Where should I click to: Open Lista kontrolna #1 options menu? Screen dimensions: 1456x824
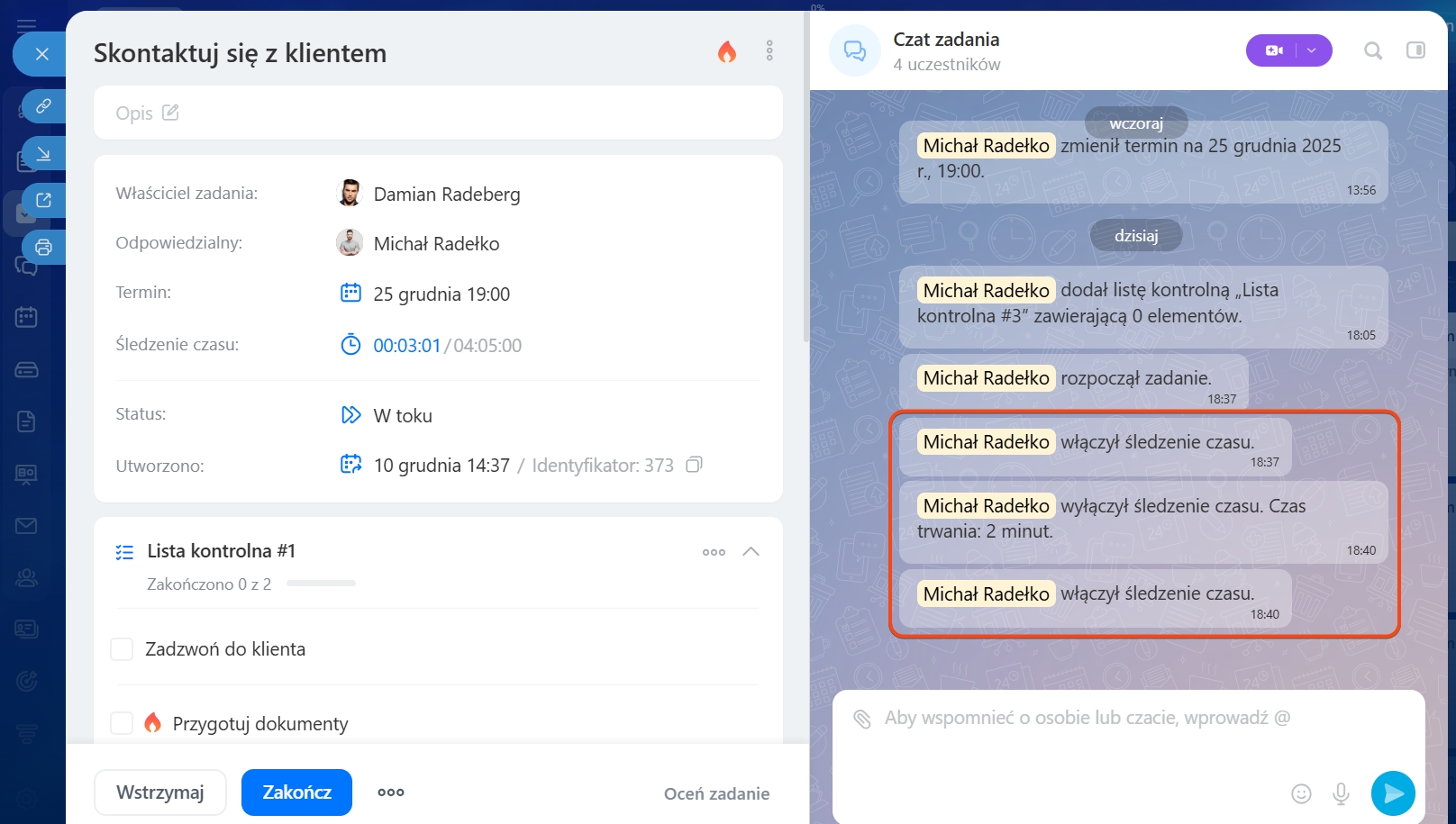714,552
